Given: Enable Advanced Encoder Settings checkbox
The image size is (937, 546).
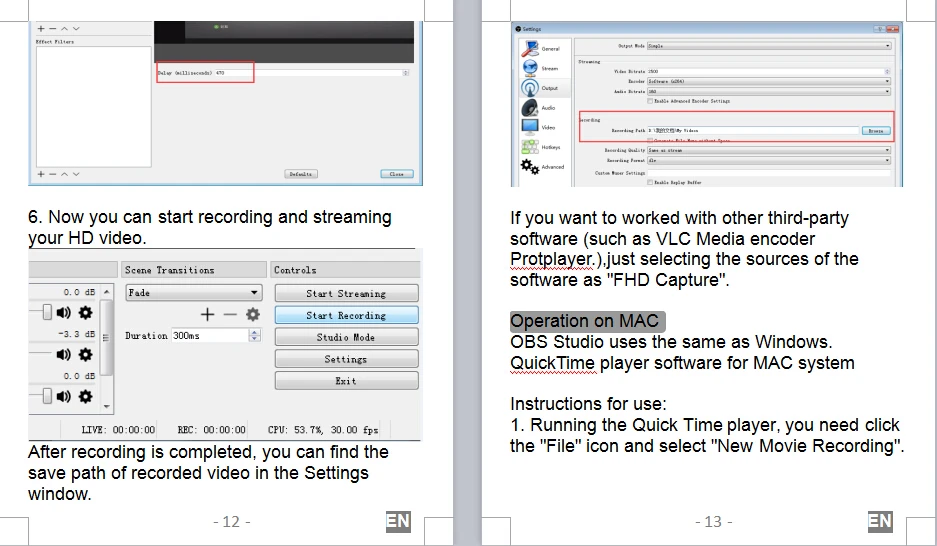Looking at the screenshot, I should tap(650, 101).
